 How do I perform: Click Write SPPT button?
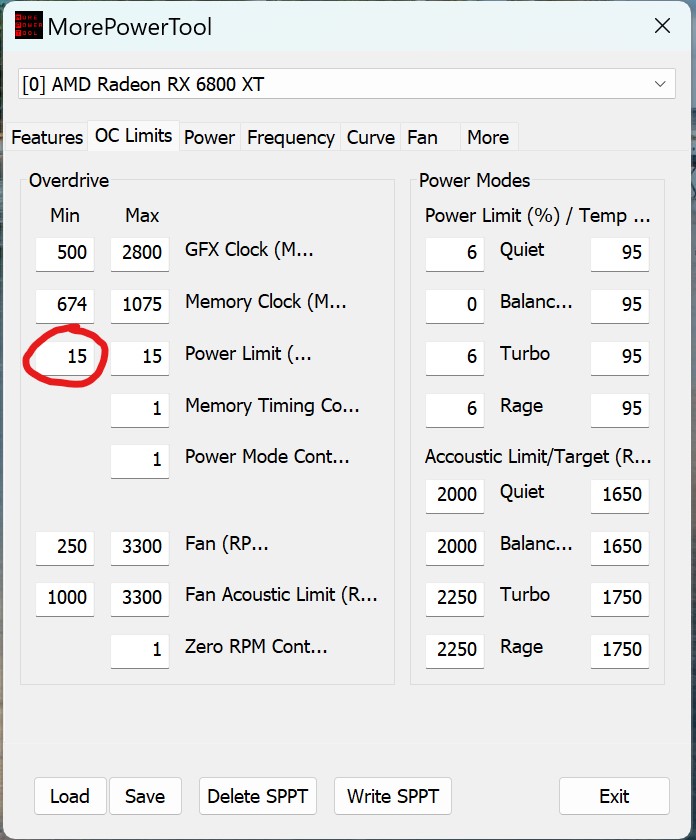[393, 796]
